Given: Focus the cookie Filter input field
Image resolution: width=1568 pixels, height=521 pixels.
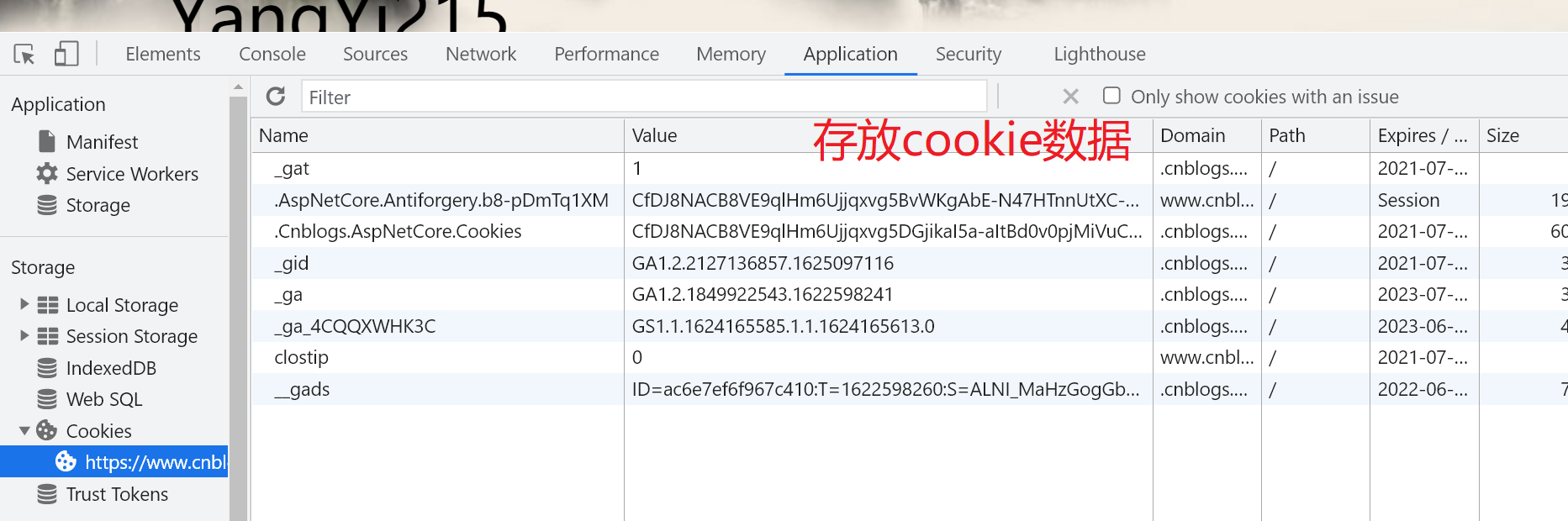Looking at the screenshot, I should (x=644, y=97).
